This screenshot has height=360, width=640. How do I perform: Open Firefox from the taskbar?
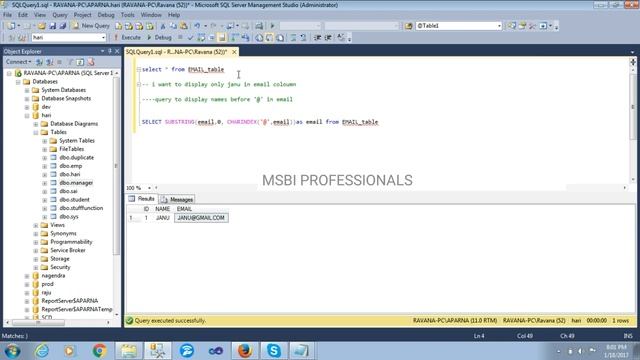[244, 351]
